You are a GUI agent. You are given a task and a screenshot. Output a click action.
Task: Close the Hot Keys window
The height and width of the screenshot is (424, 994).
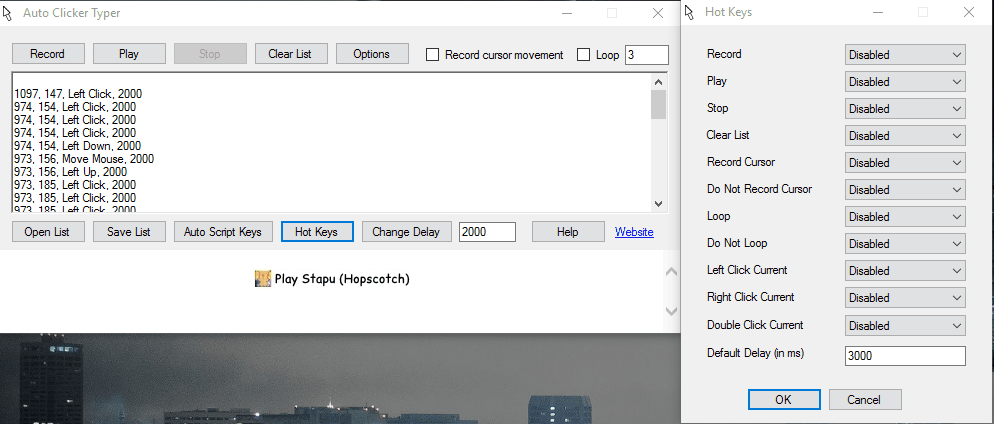[969, 12]
